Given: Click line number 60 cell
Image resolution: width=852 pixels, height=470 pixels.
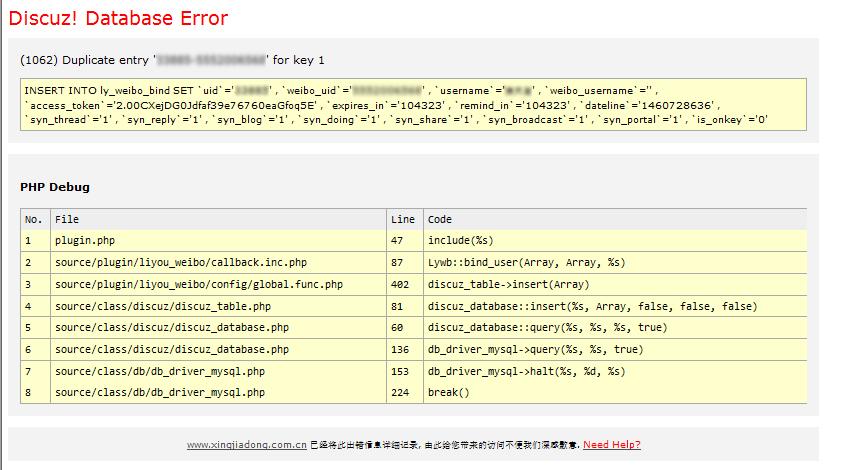Looking at the screenshot, I should [405, 328].
